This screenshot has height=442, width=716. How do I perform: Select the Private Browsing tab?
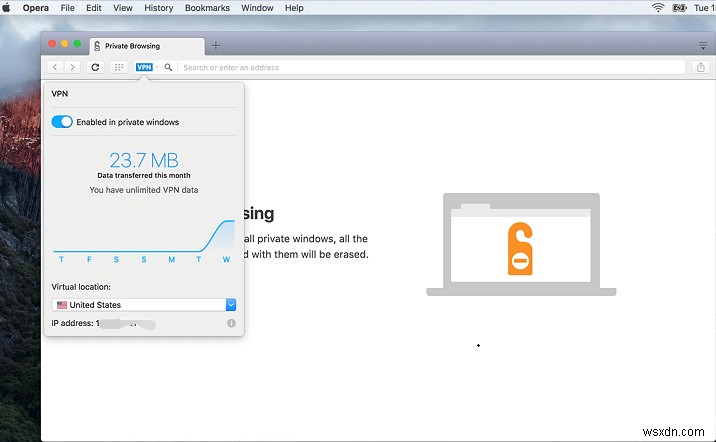(147, 46)
